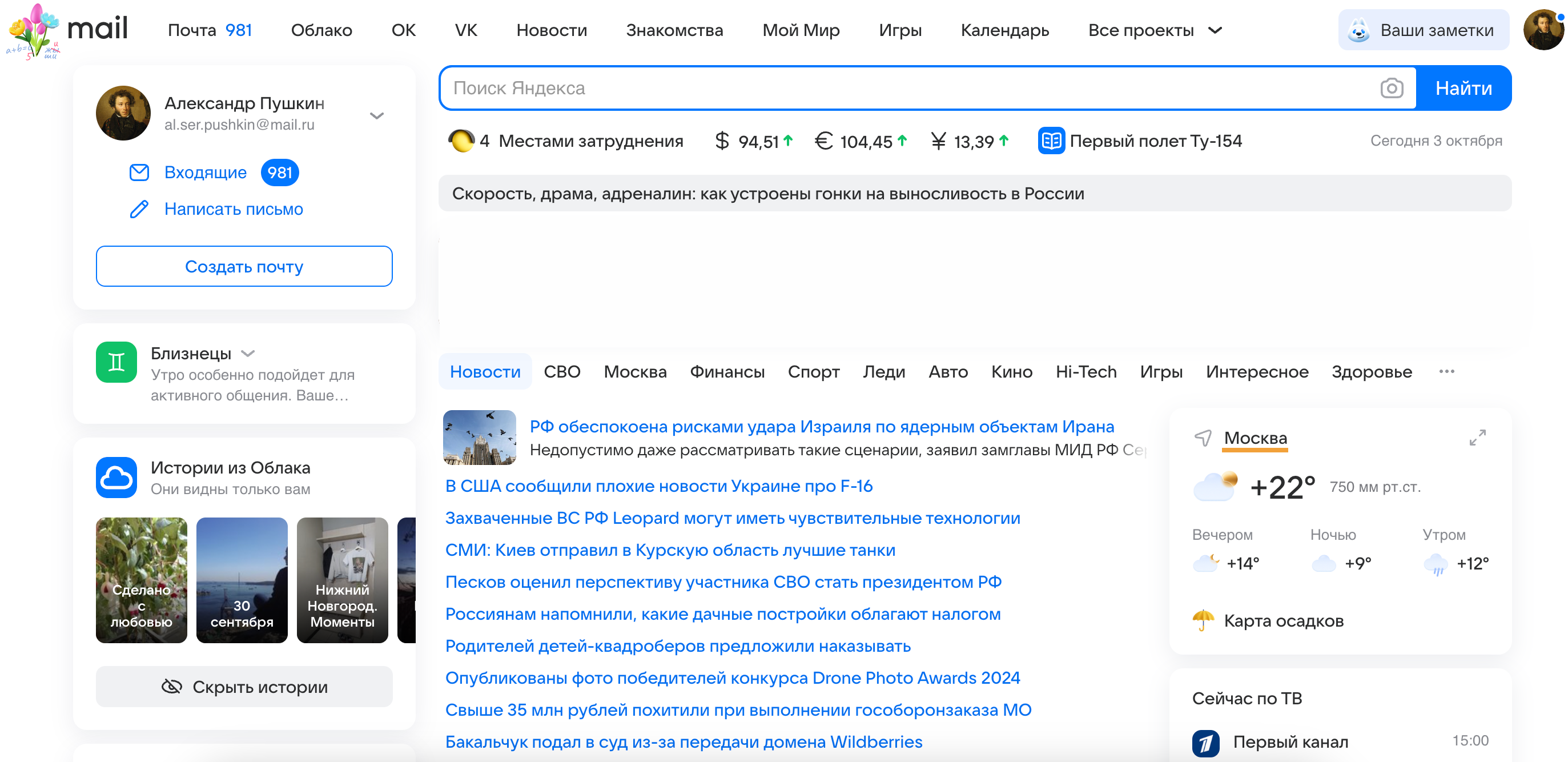1568x762 pixels.
Task: Click the crossed-eye icon in Скрыть истории
Action: click(172, 687)
